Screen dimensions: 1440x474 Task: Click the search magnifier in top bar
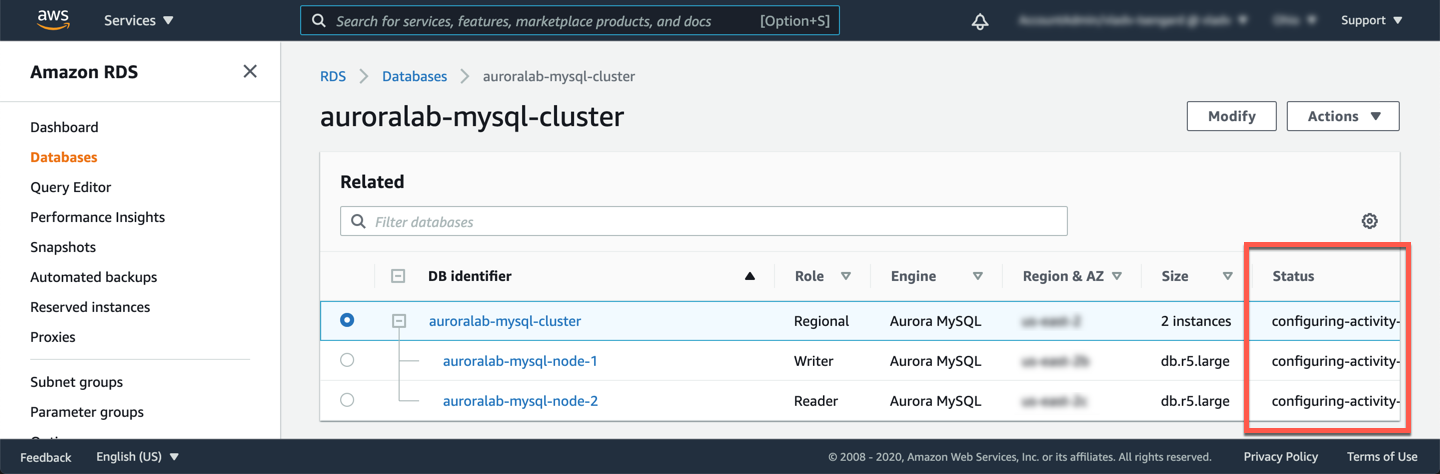pos(319,20)
